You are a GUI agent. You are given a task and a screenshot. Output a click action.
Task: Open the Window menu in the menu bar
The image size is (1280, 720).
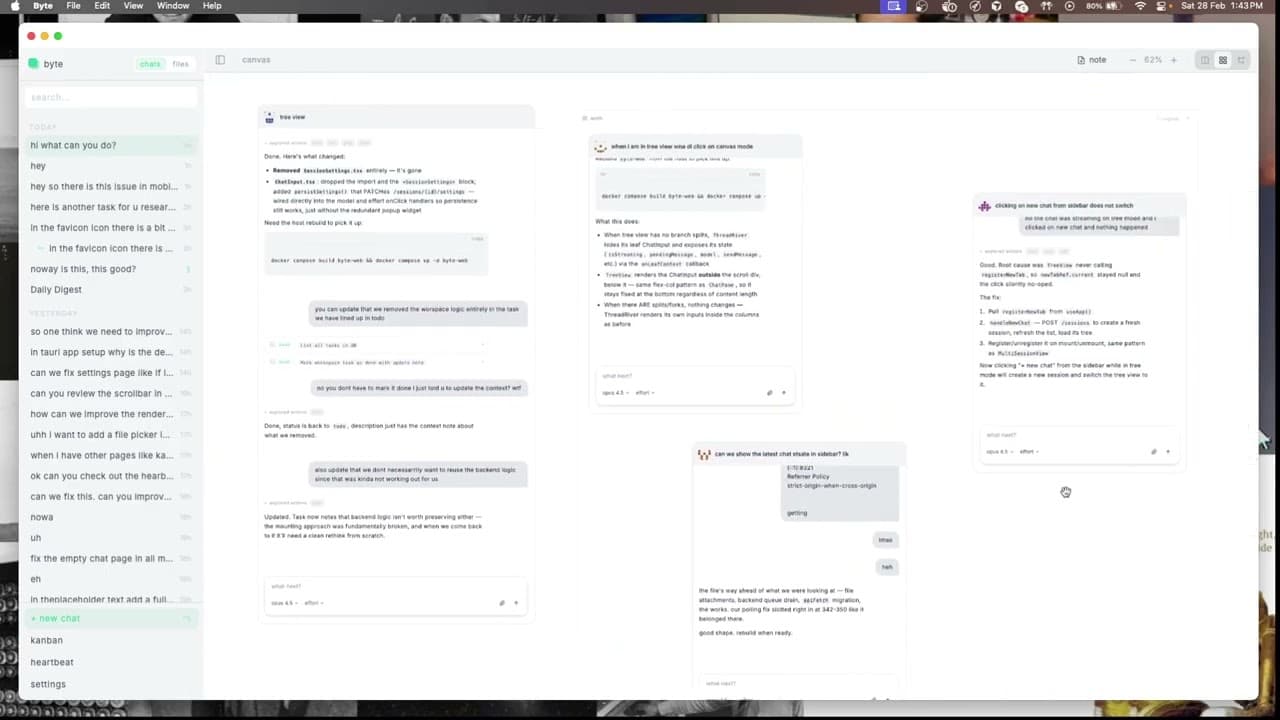click(173, 6)
